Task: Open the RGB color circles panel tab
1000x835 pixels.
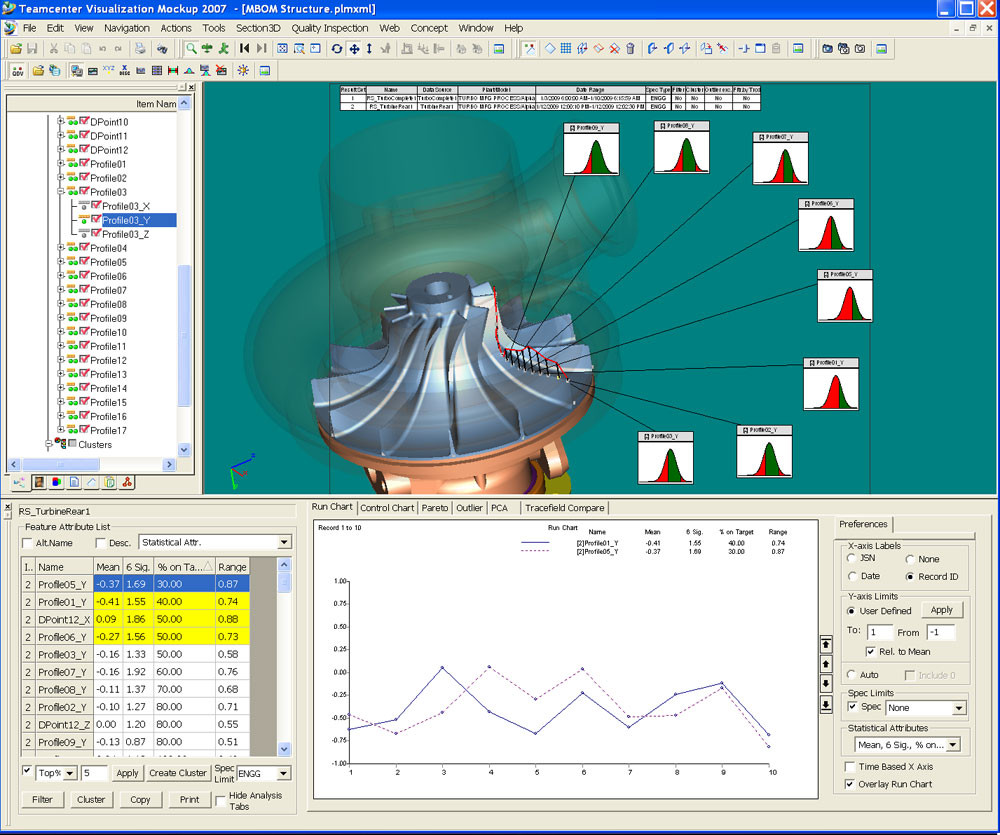Action: (57, 482)
